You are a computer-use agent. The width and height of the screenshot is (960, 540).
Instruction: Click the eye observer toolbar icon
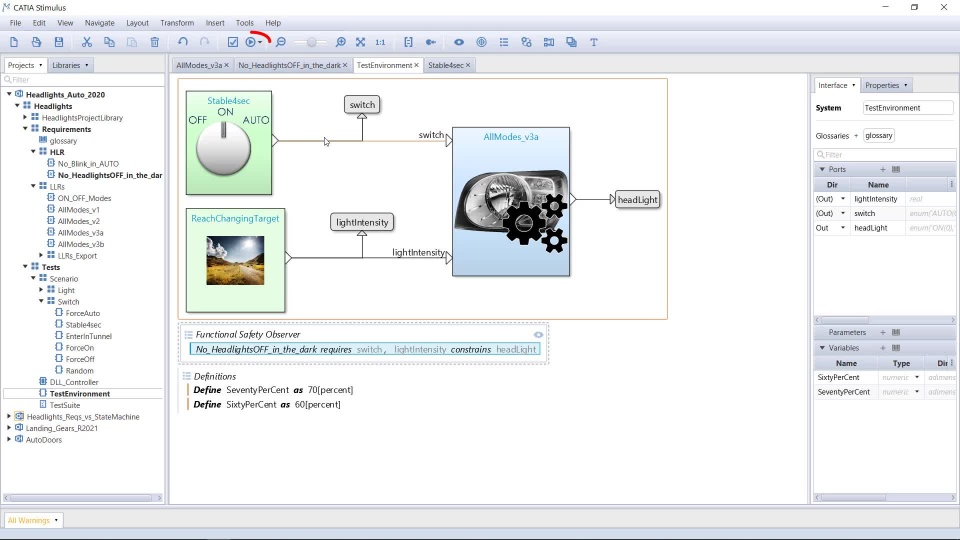[459, 42]
